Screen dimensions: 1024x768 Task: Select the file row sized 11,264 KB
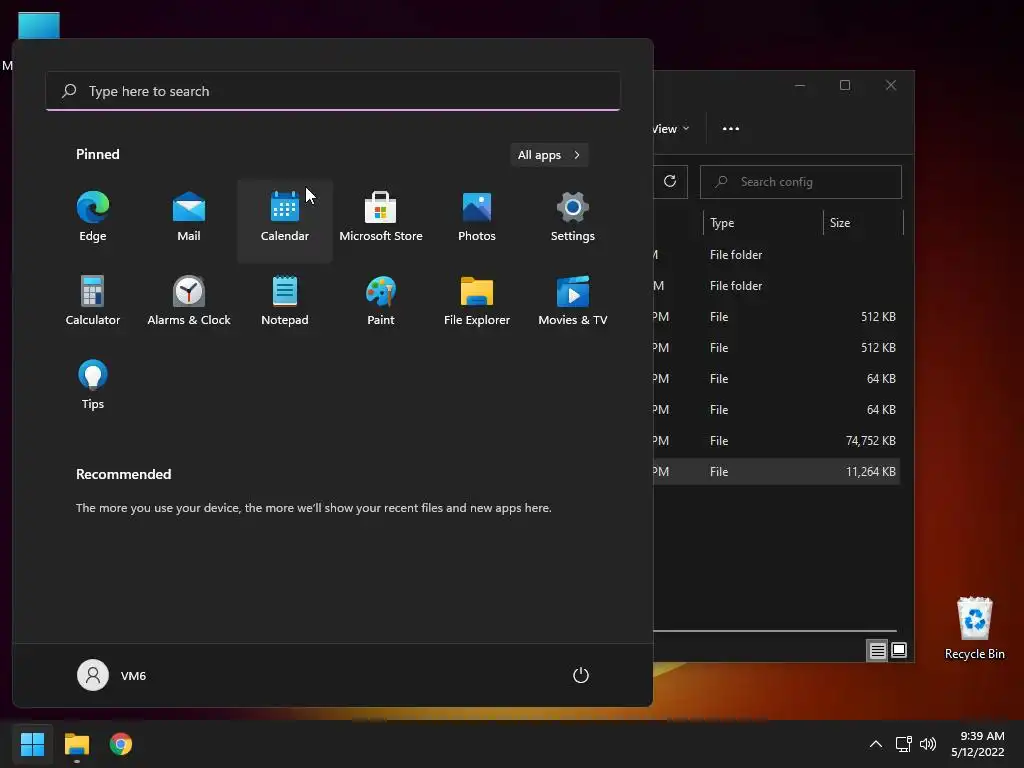pyautogui.click(x=776, y=472)
